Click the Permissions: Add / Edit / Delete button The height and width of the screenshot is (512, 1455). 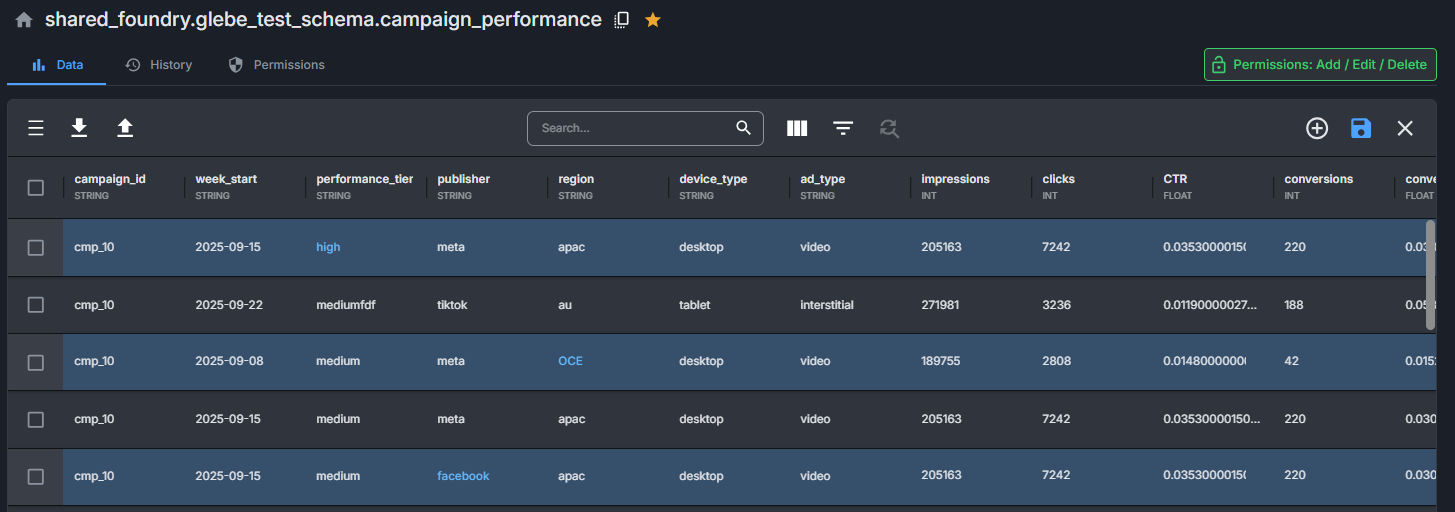[1320, 64]
